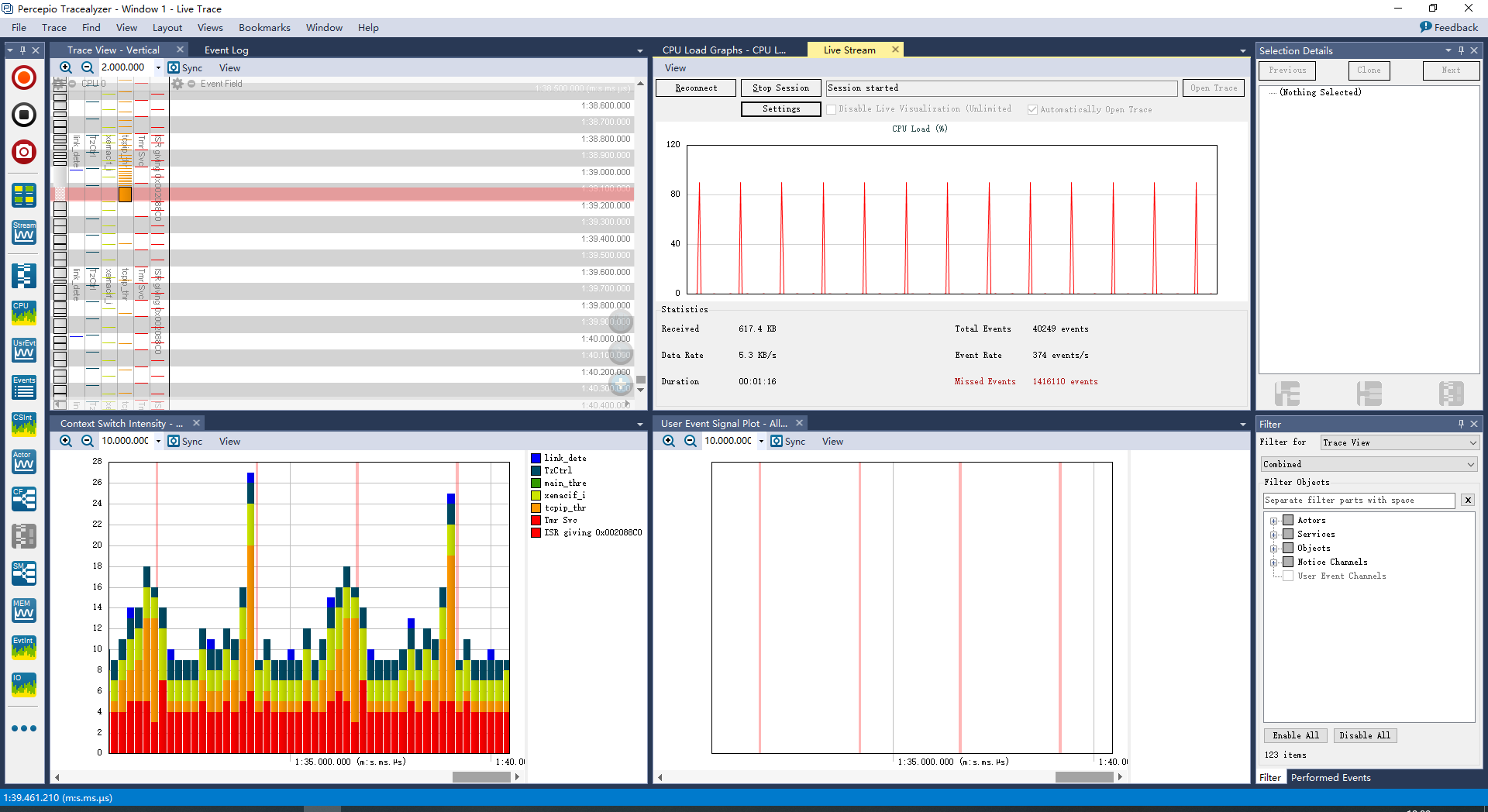Open the IO view icon in sidebar
This screenshot has width=1488, height=812.
coord(23,685)
